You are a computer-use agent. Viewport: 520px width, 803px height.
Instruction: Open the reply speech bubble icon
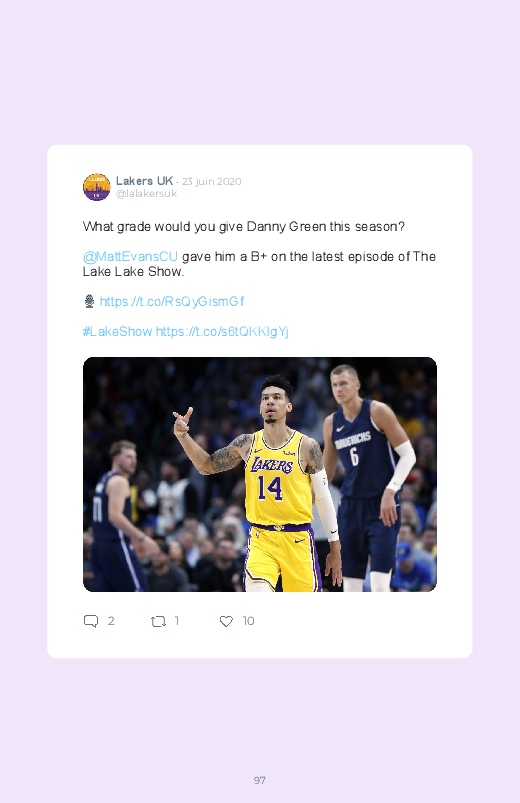91,621
